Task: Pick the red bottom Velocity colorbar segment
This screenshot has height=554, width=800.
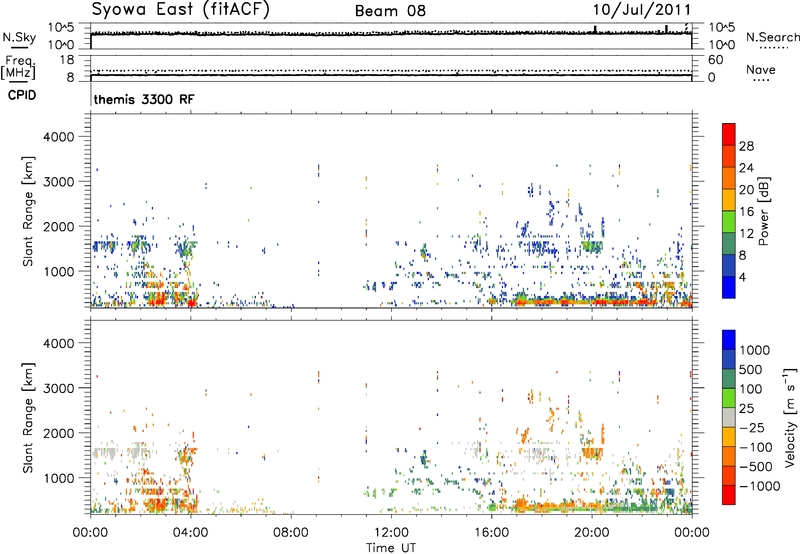Action: coord(729,495)
